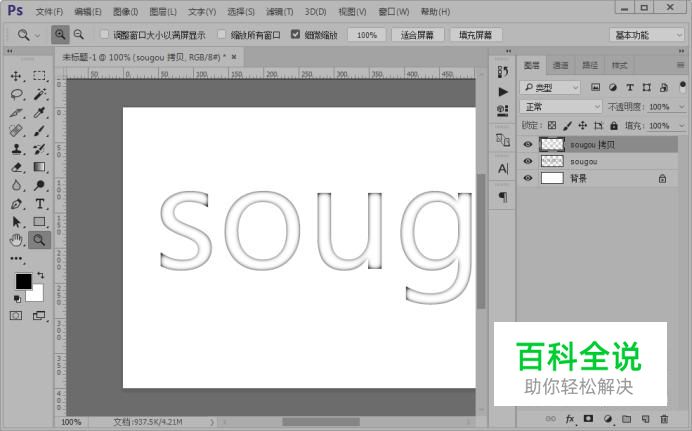The image size is (692, 431).
Task: Toggle Resize Windows to Fit checkbox
Action: click(x=105, y=34)
